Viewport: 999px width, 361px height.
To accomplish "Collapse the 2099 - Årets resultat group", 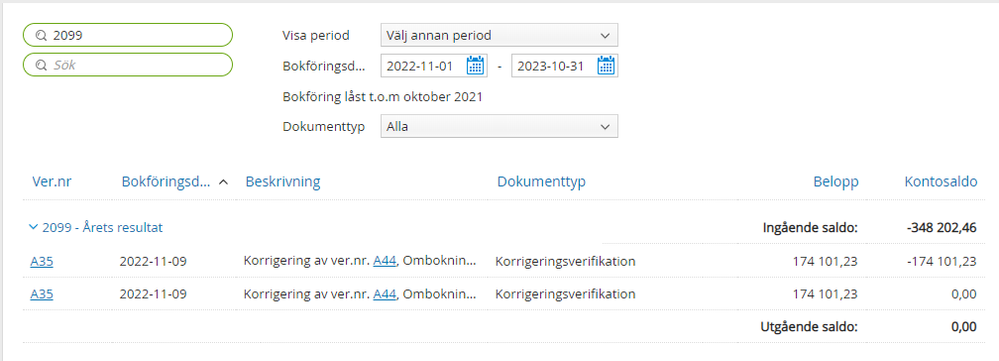I will [34, 227].
